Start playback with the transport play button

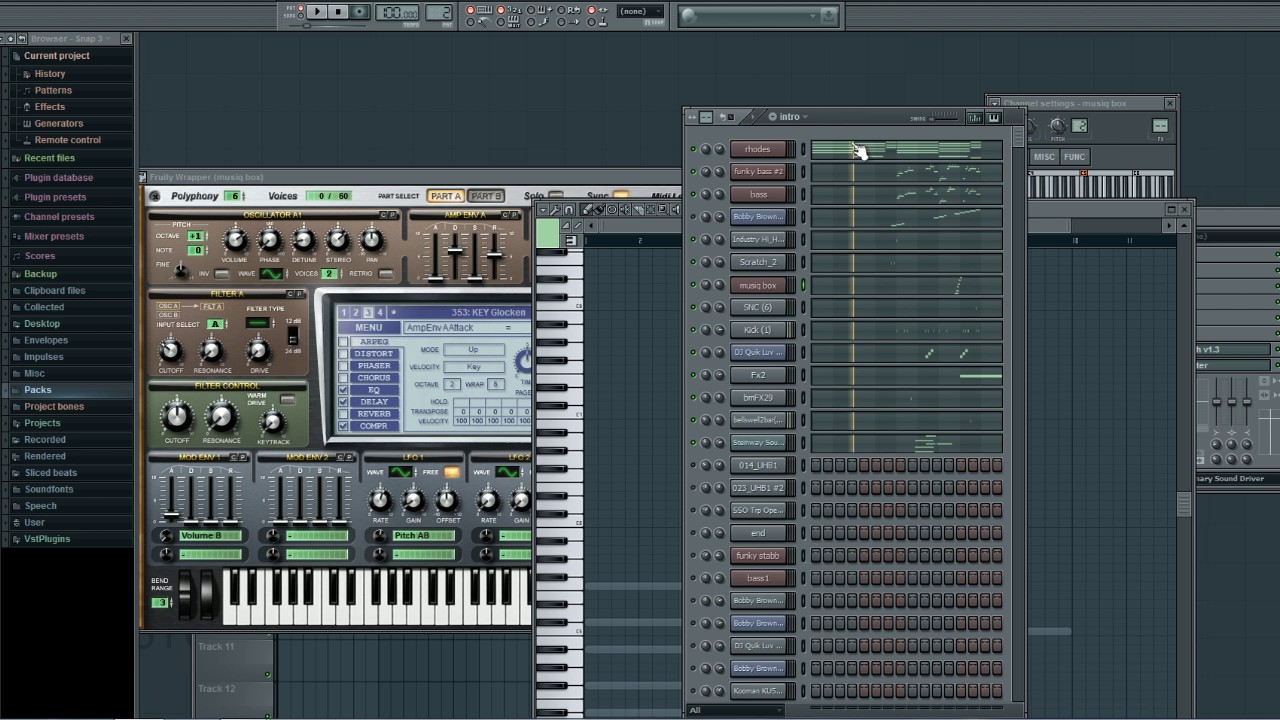point(317,12)
